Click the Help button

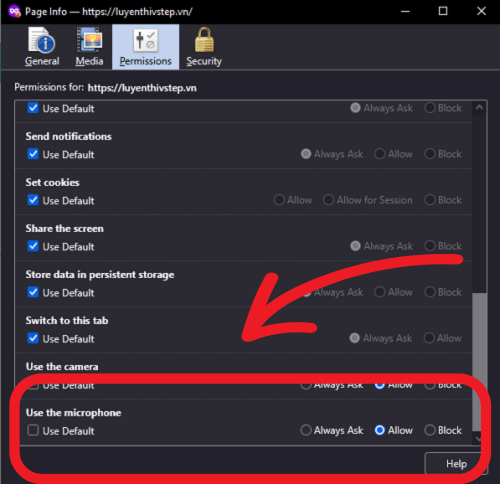[x=456, y=464]
